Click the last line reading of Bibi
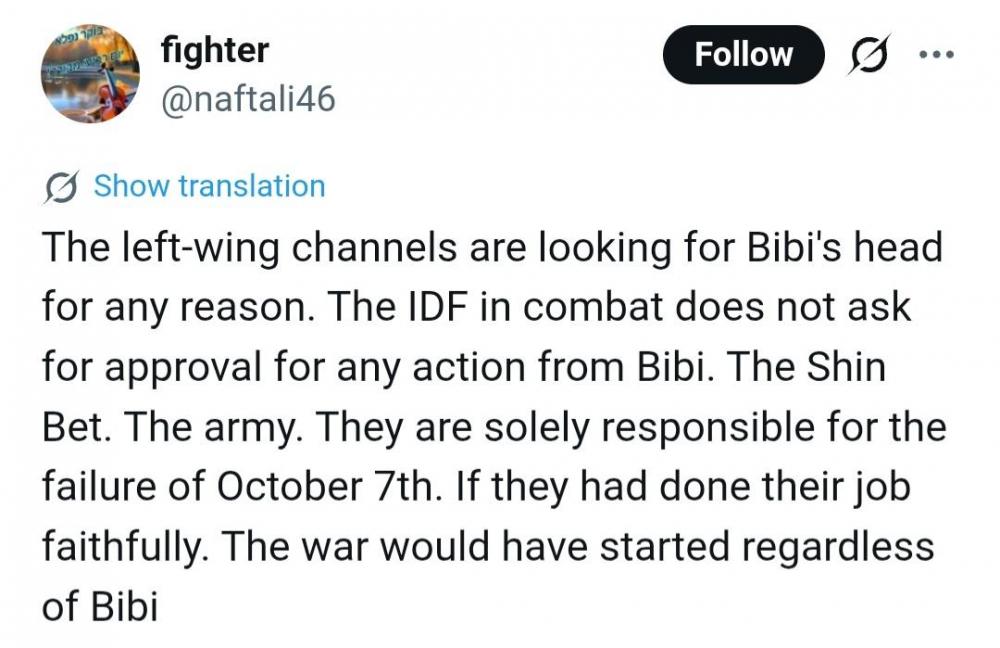The image size is (1000, 648). (99, 607)
